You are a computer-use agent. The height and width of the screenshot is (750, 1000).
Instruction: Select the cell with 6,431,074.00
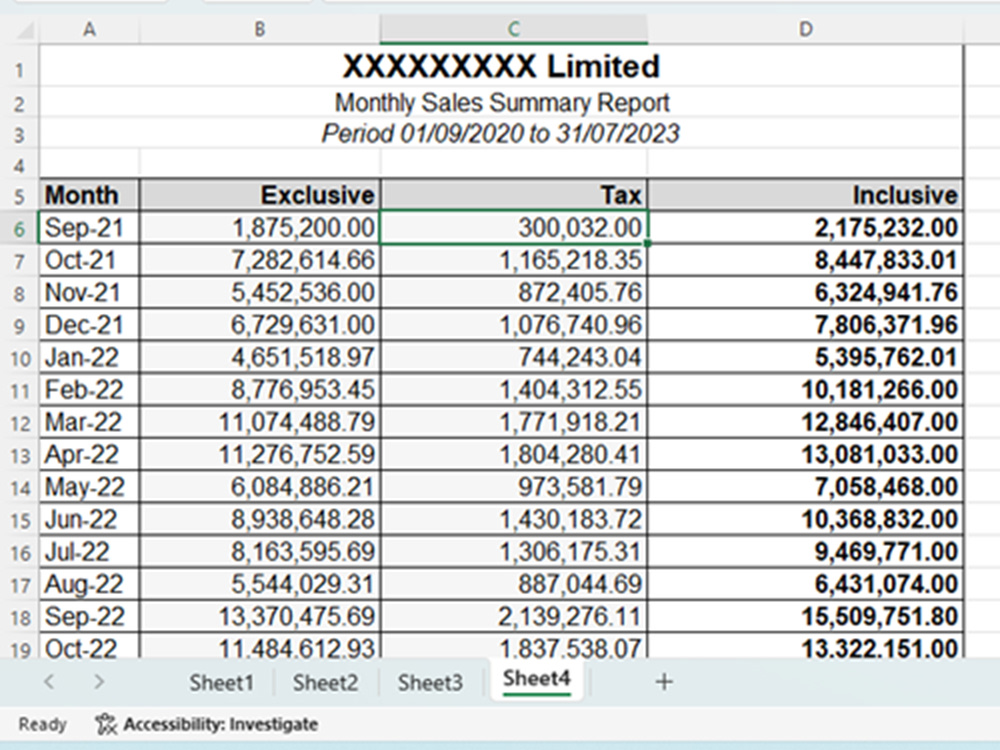pyautogui.click(x=805, y=584)
